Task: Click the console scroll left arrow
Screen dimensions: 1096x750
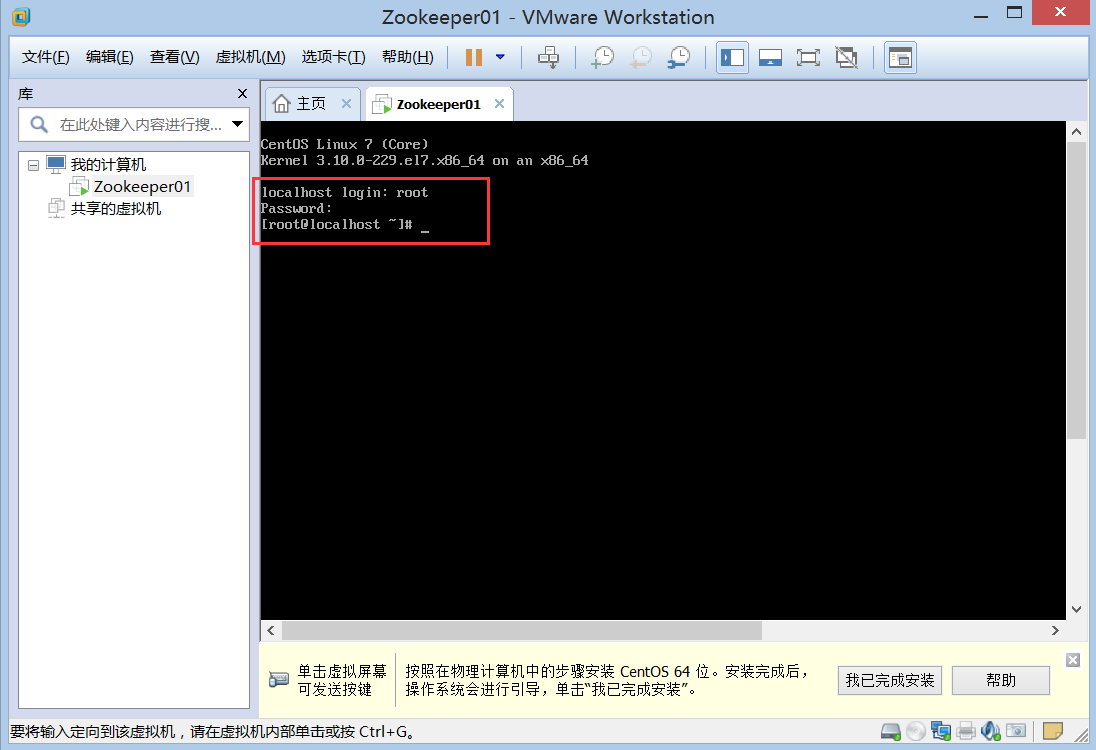Action: click(x=271, y=630)
